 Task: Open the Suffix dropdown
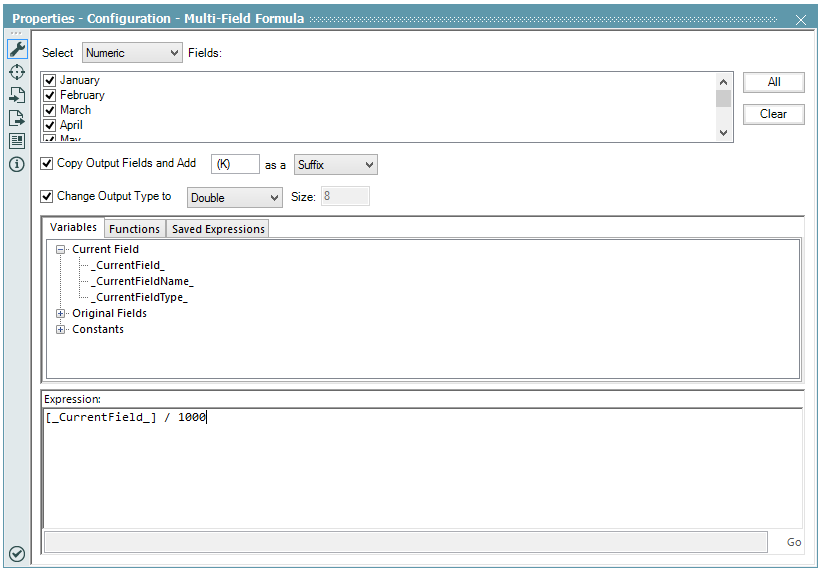[336, 165]
